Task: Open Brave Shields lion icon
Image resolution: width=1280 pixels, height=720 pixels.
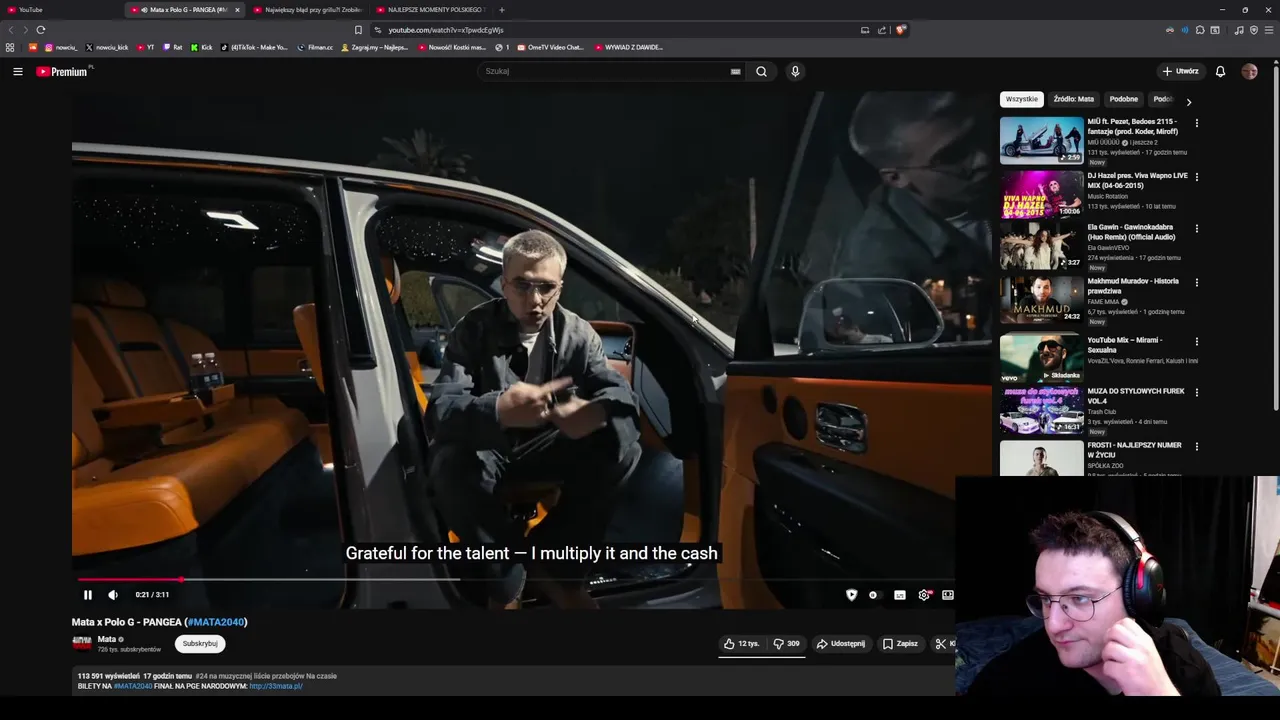Action: [900, 30]
